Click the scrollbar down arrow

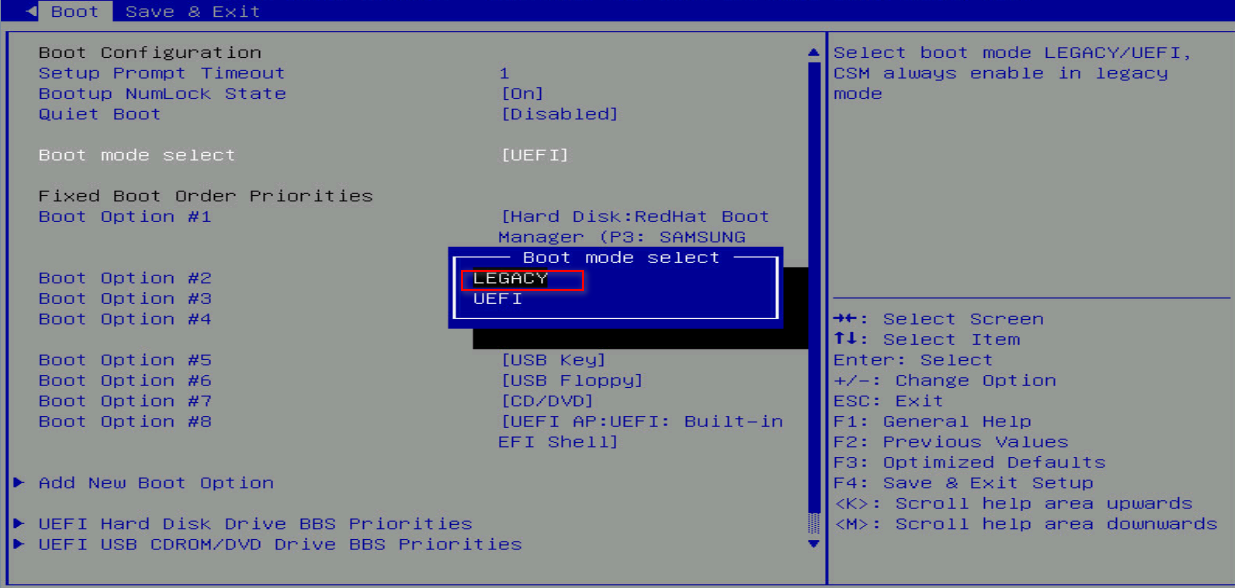click(813, 544)
